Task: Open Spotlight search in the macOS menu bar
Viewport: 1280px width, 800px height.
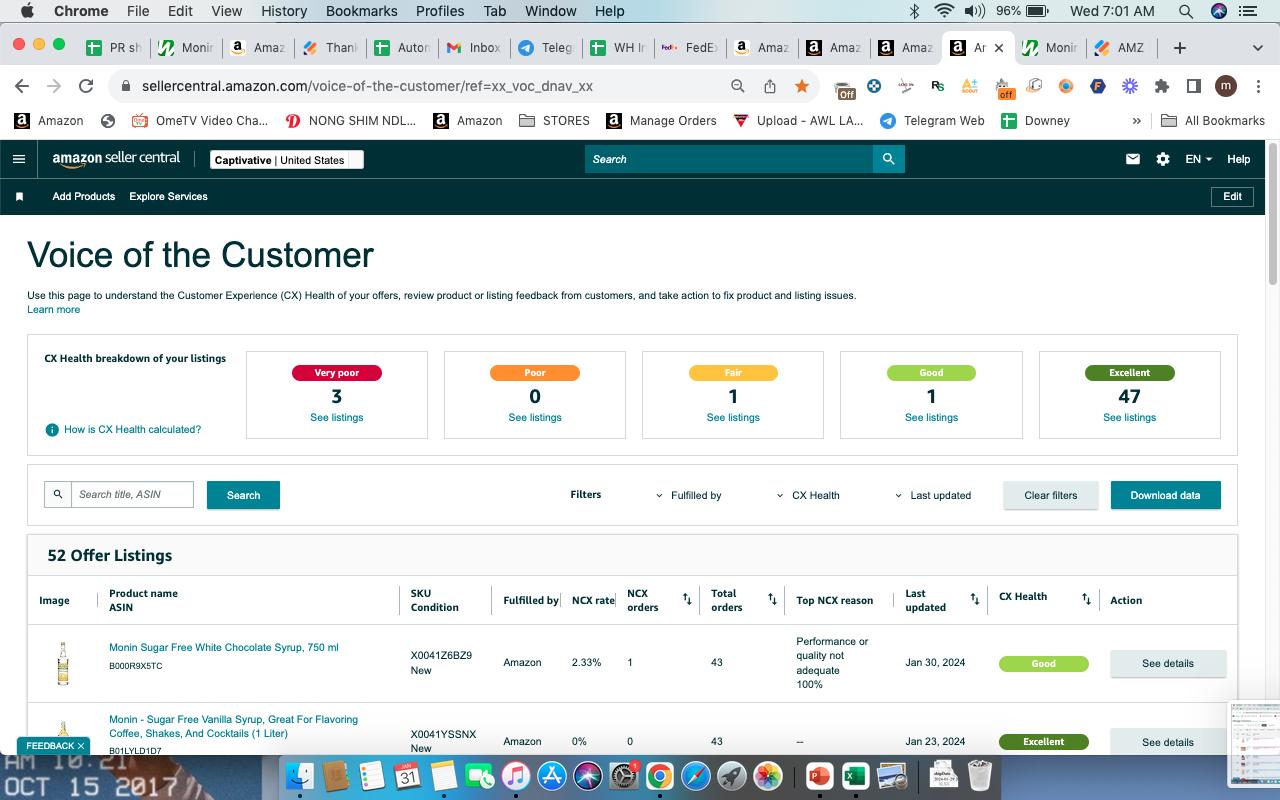Action: pos(1186,11)
